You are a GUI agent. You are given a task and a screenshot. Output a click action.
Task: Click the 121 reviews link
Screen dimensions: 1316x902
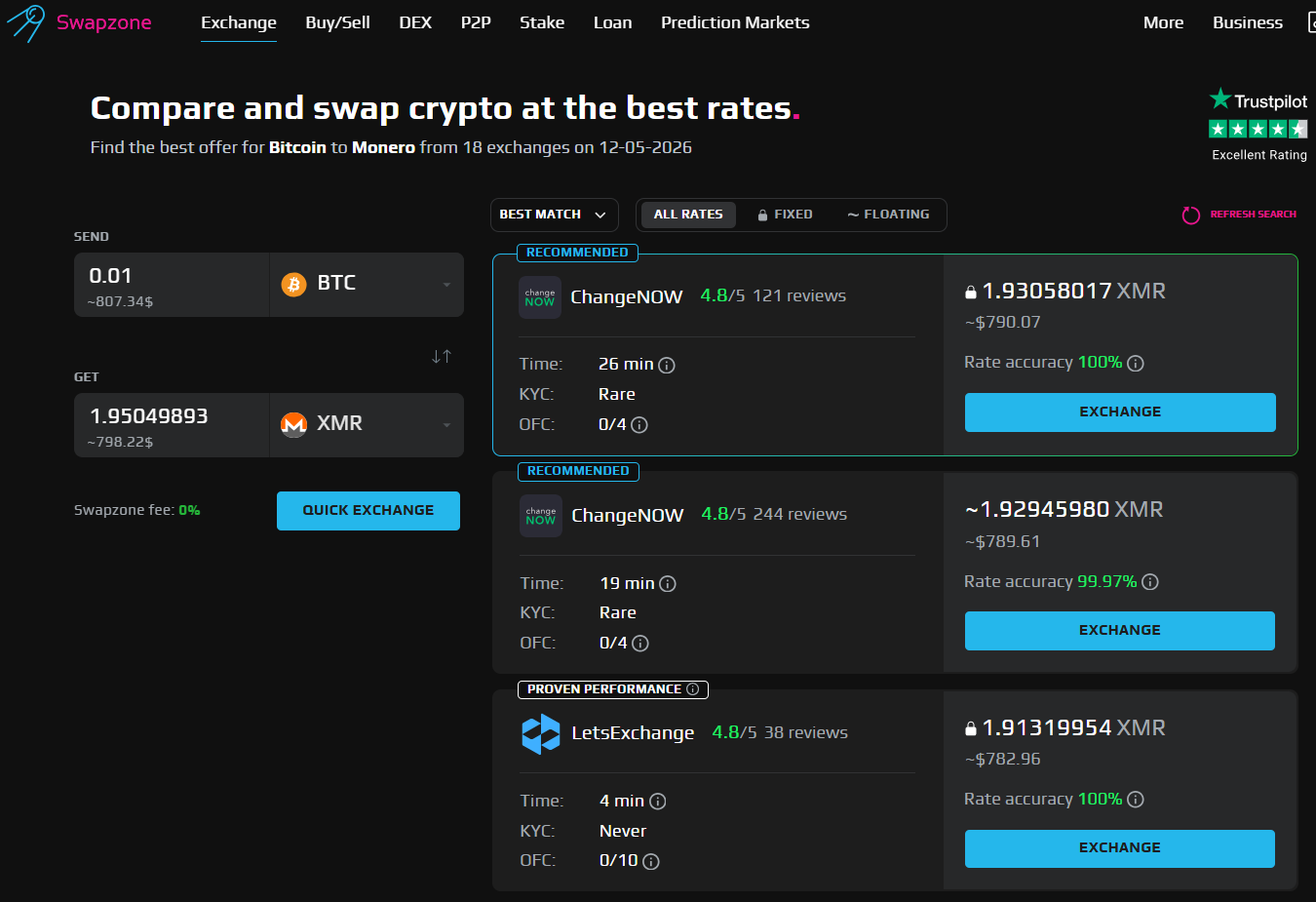pos(799,295)
